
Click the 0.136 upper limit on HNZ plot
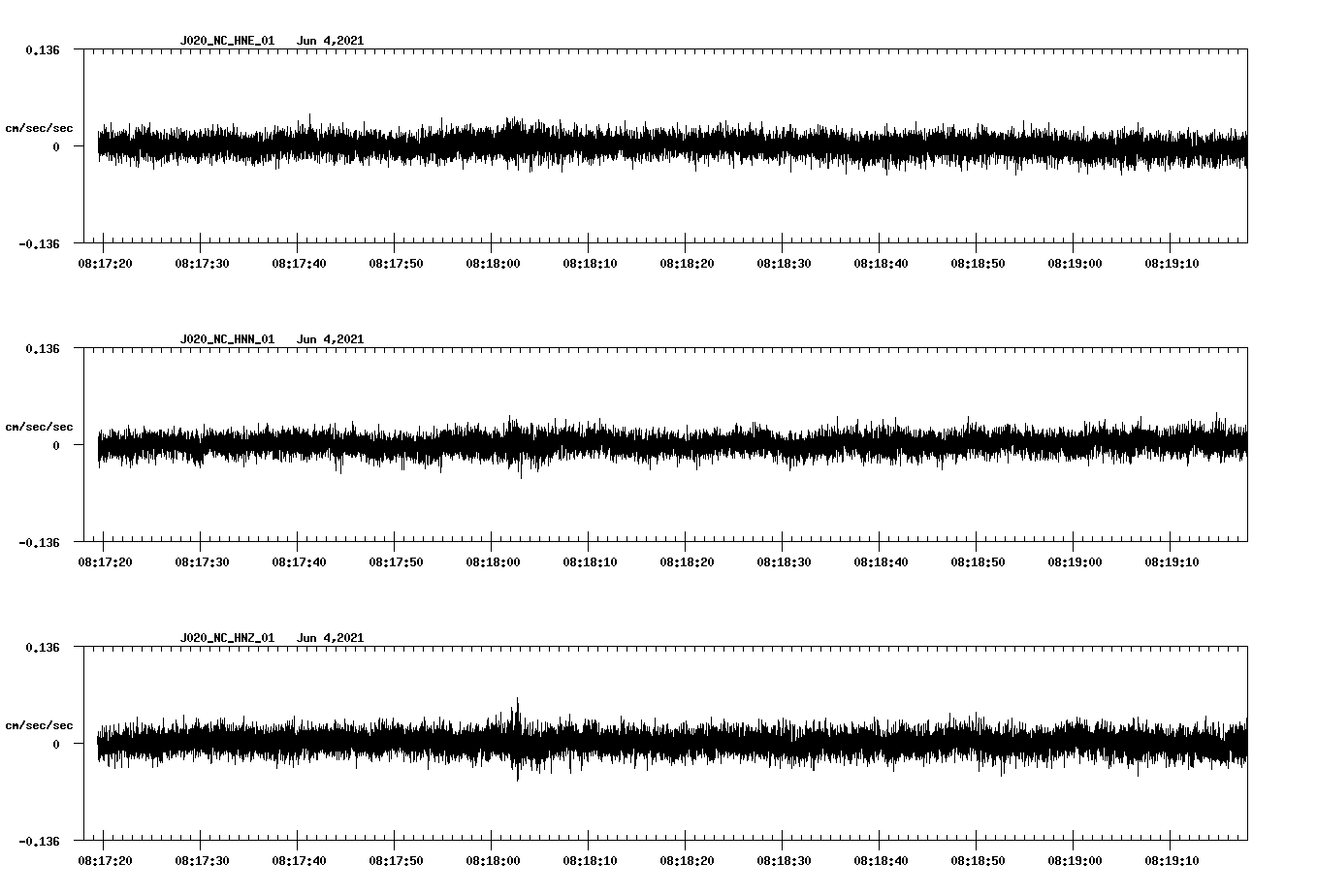pos(42,647)
